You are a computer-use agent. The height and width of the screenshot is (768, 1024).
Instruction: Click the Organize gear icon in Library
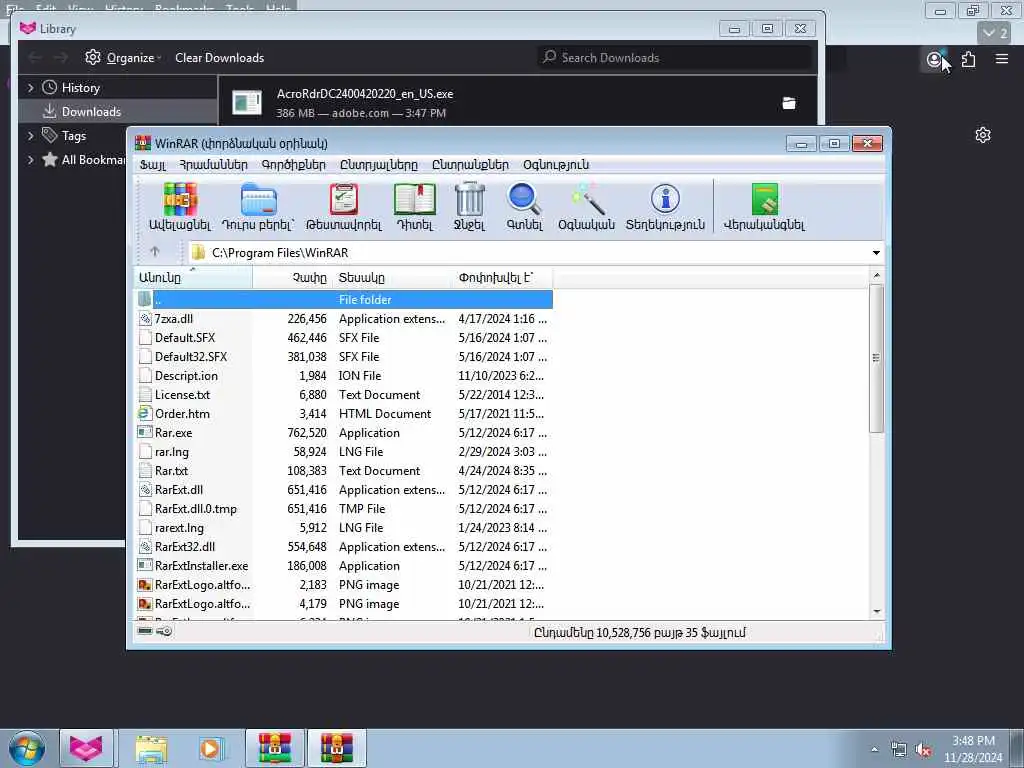point(93,57)
